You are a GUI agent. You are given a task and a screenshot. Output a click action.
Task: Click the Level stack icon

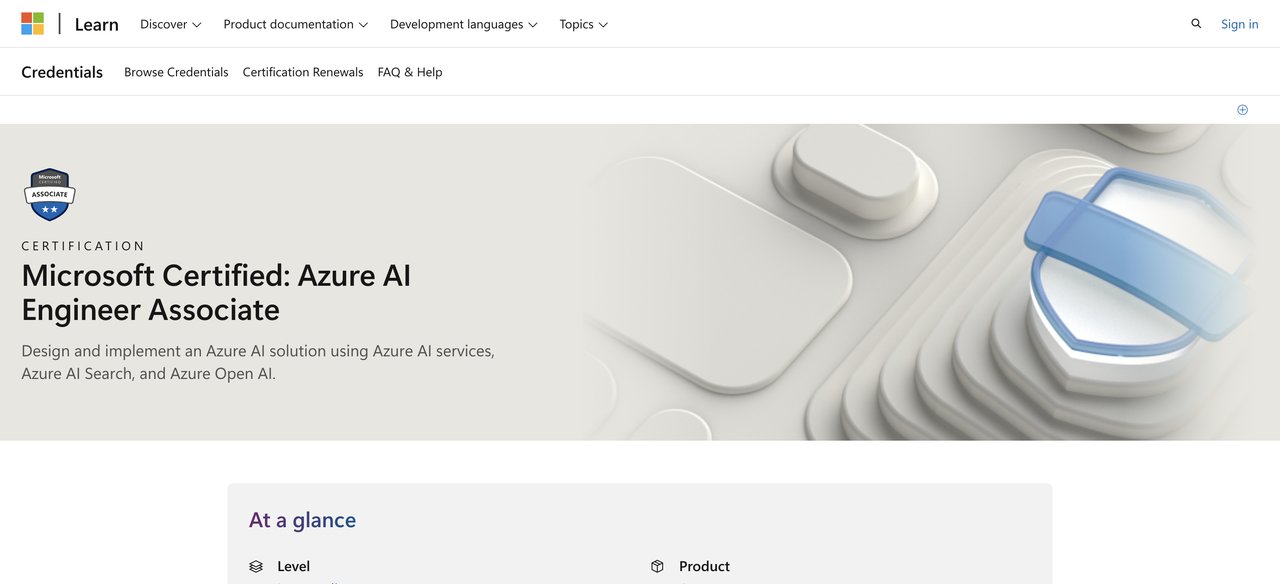(256, 566)
